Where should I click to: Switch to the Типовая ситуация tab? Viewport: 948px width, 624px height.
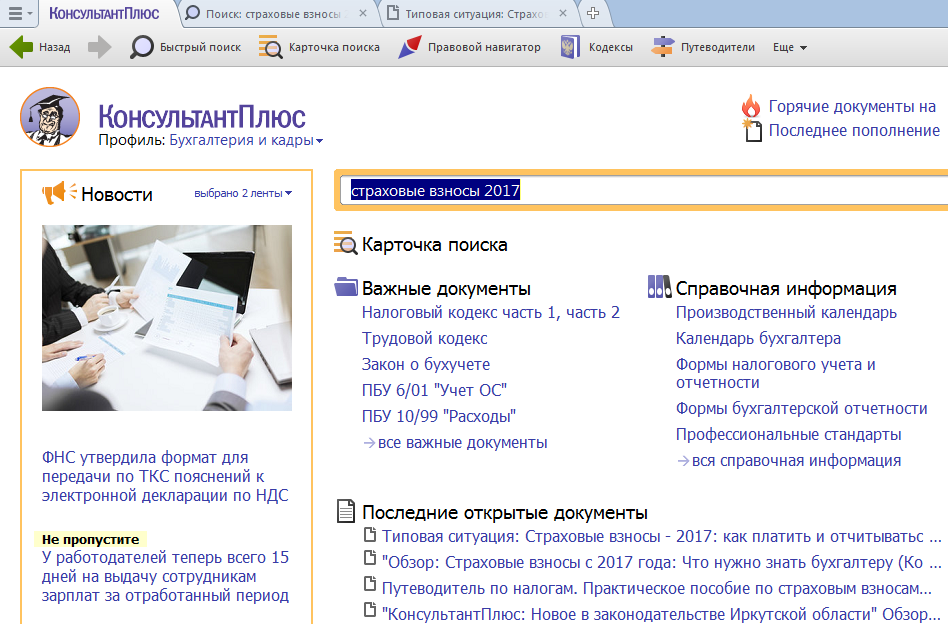470,14
